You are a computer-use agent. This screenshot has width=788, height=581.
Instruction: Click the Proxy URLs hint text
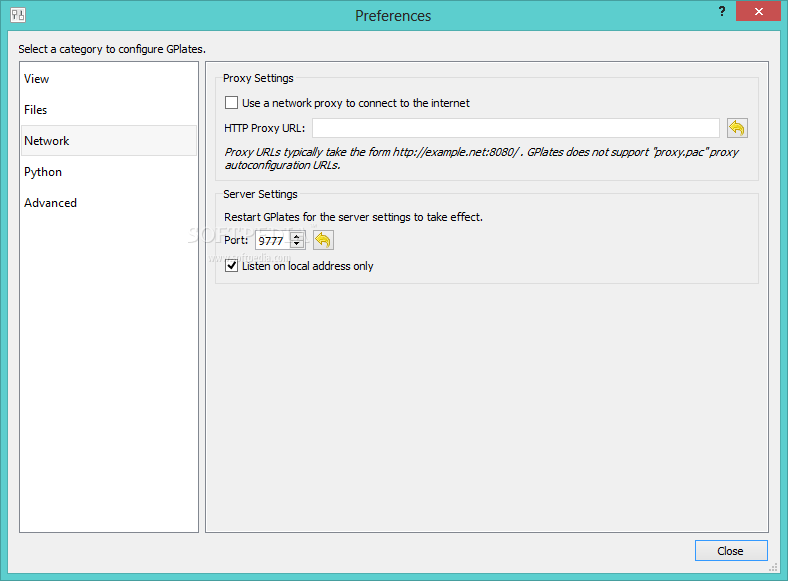coord(481,158)
